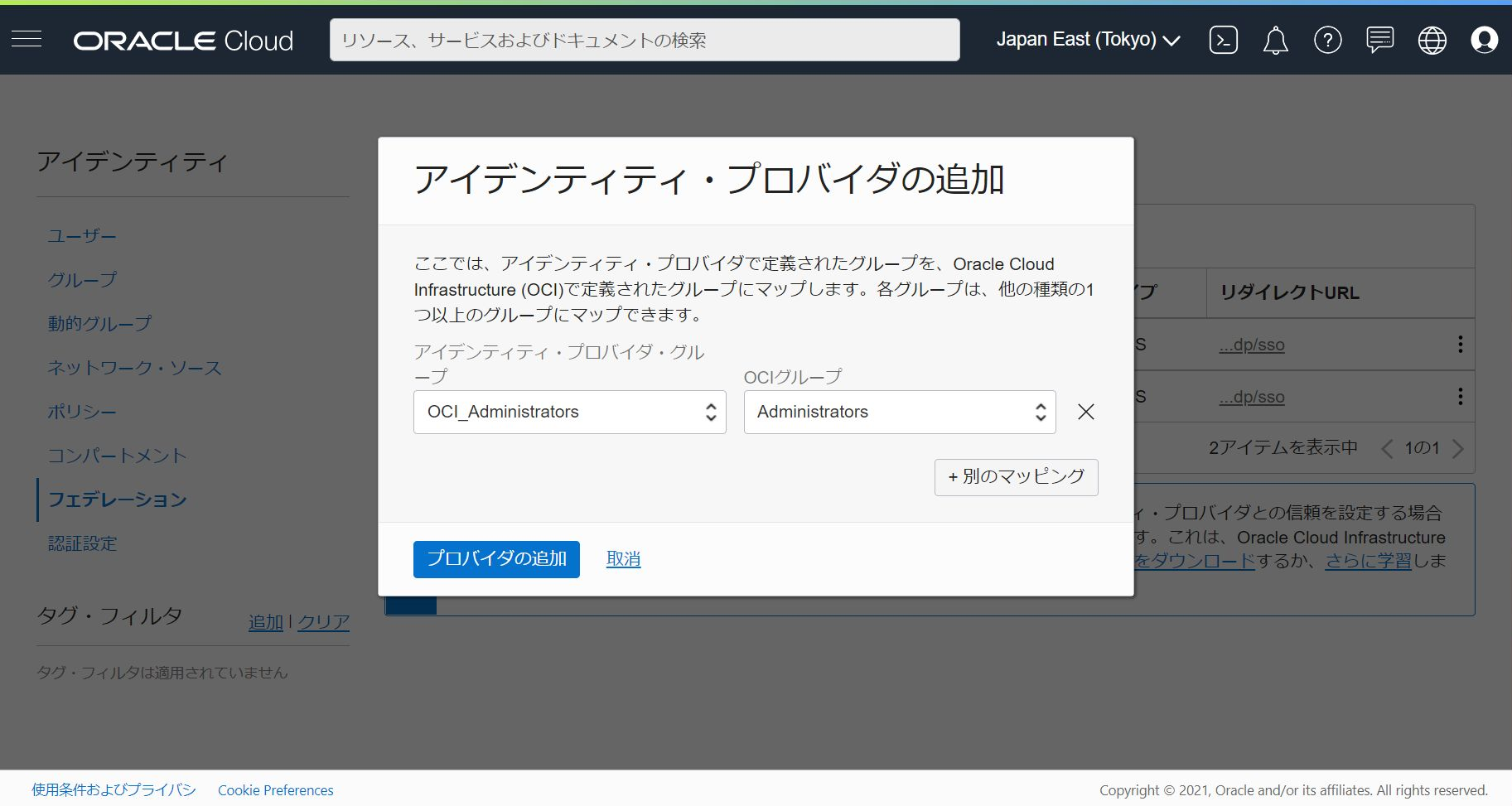Open the language globe icon
1512x806 pixels.
point(1432,40)
